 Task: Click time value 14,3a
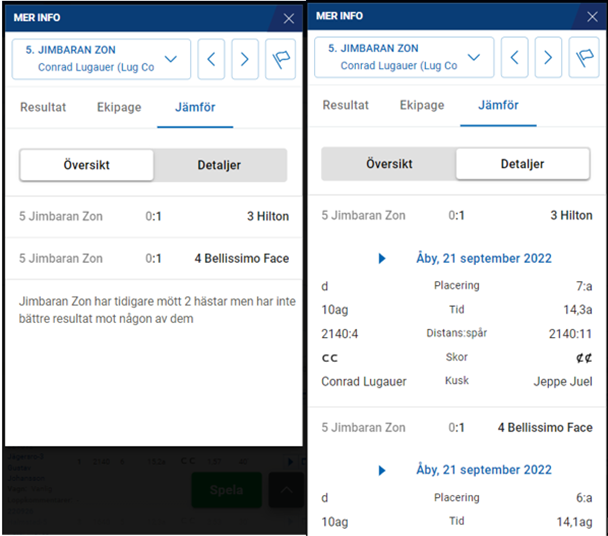coord(577,310)
